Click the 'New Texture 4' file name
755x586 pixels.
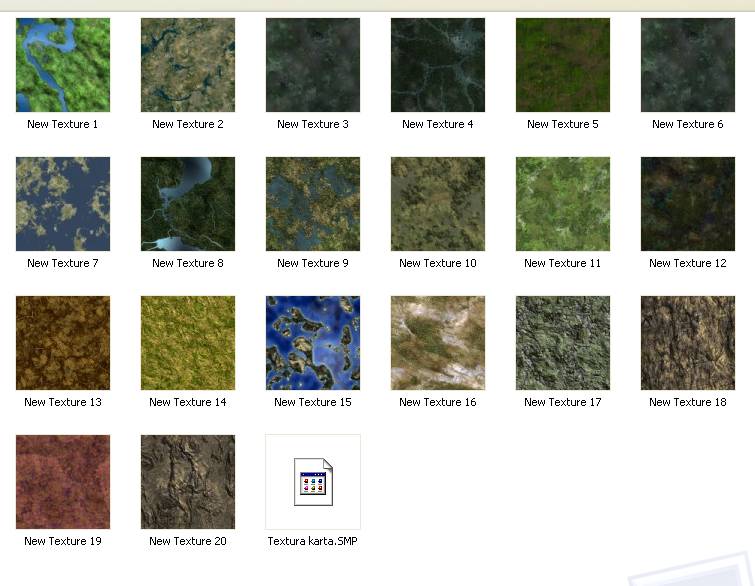(438, 124)
